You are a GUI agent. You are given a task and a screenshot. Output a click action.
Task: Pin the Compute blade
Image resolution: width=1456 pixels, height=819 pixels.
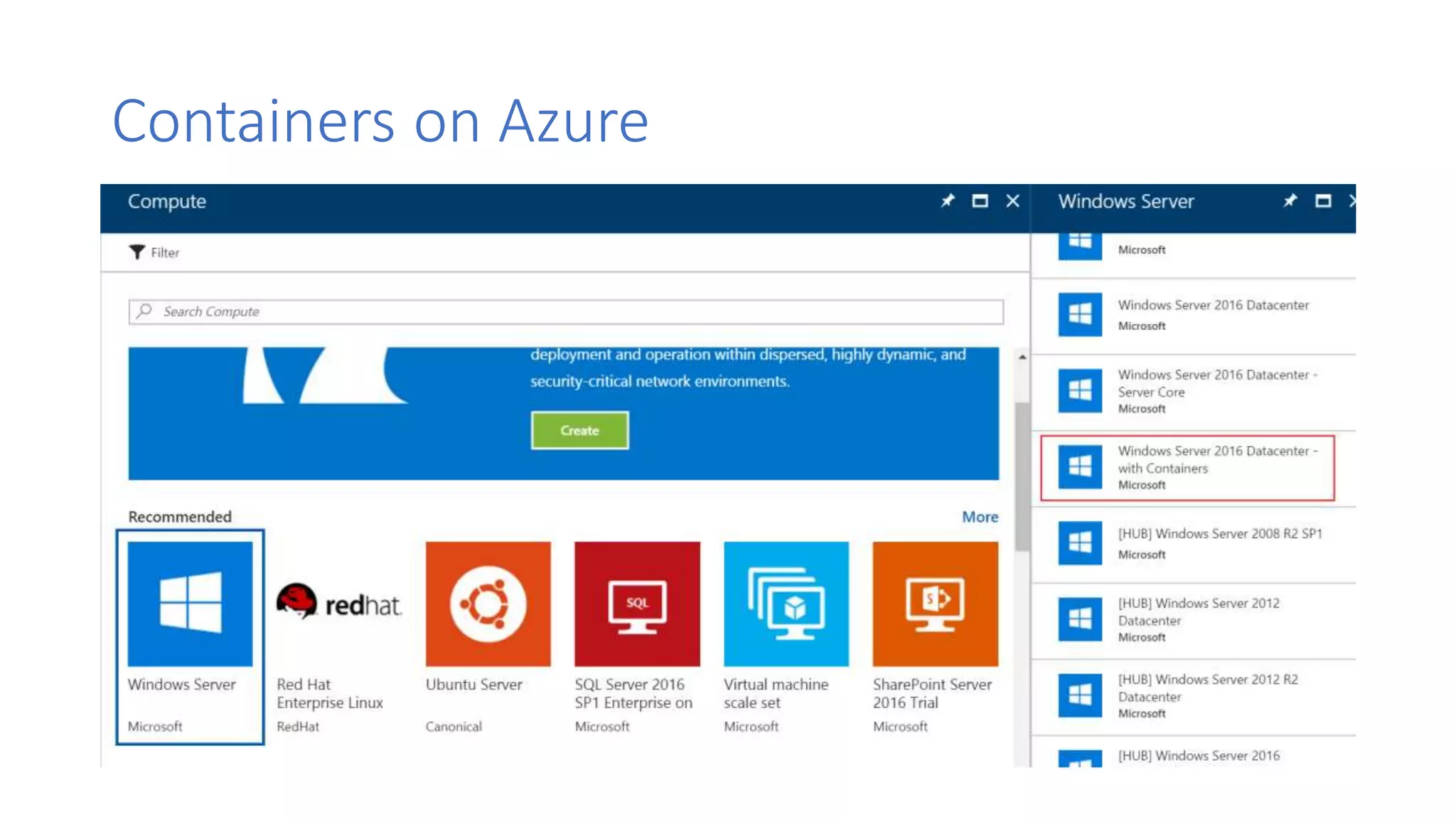[x=948, y=201]
